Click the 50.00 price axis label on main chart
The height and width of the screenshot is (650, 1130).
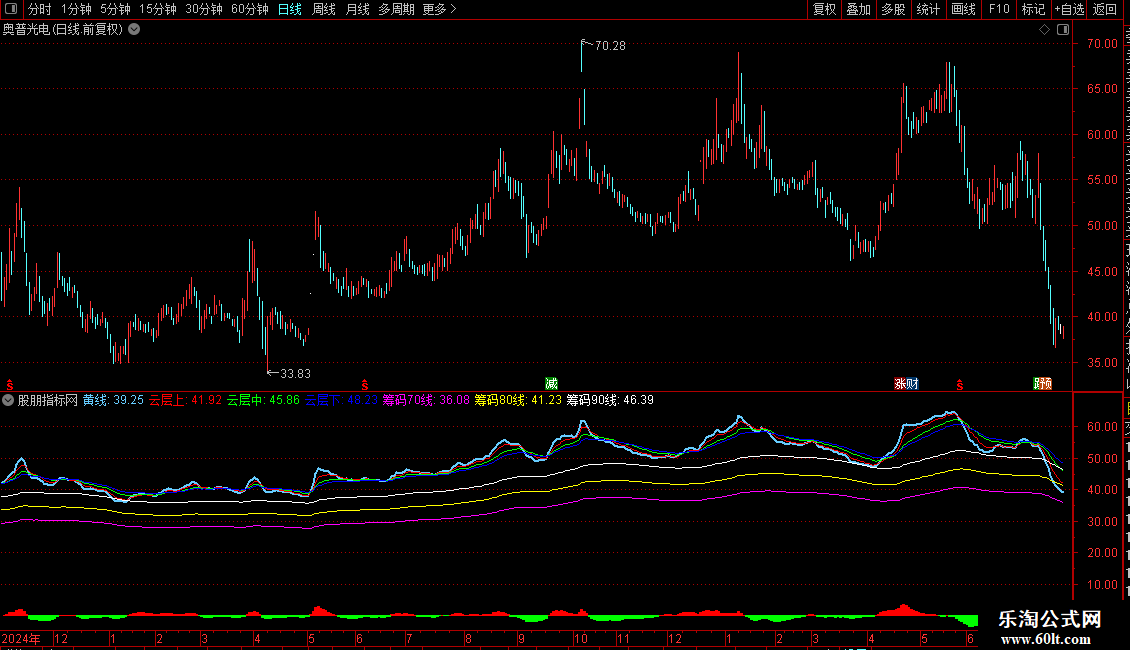point(1102,226)
